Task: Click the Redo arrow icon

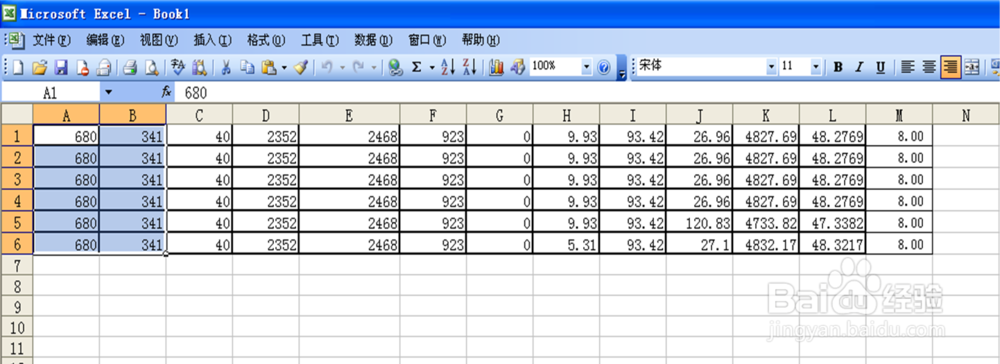Action: coord(359,66)
